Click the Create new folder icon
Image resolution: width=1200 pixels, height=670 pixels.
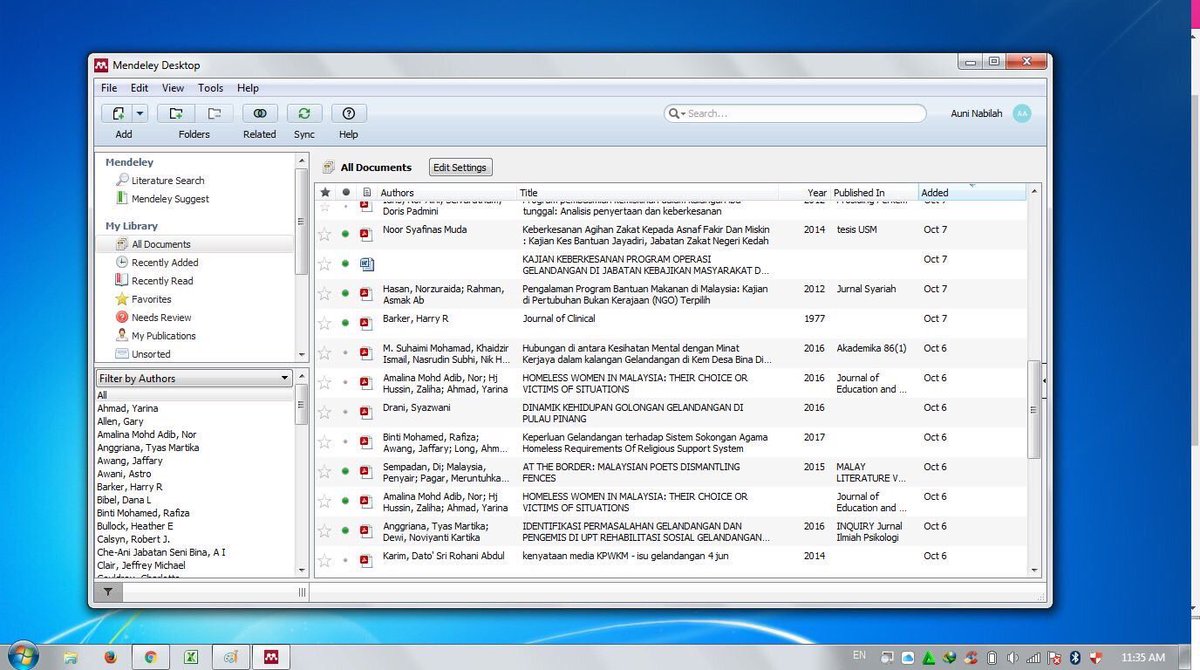[176, 114]
